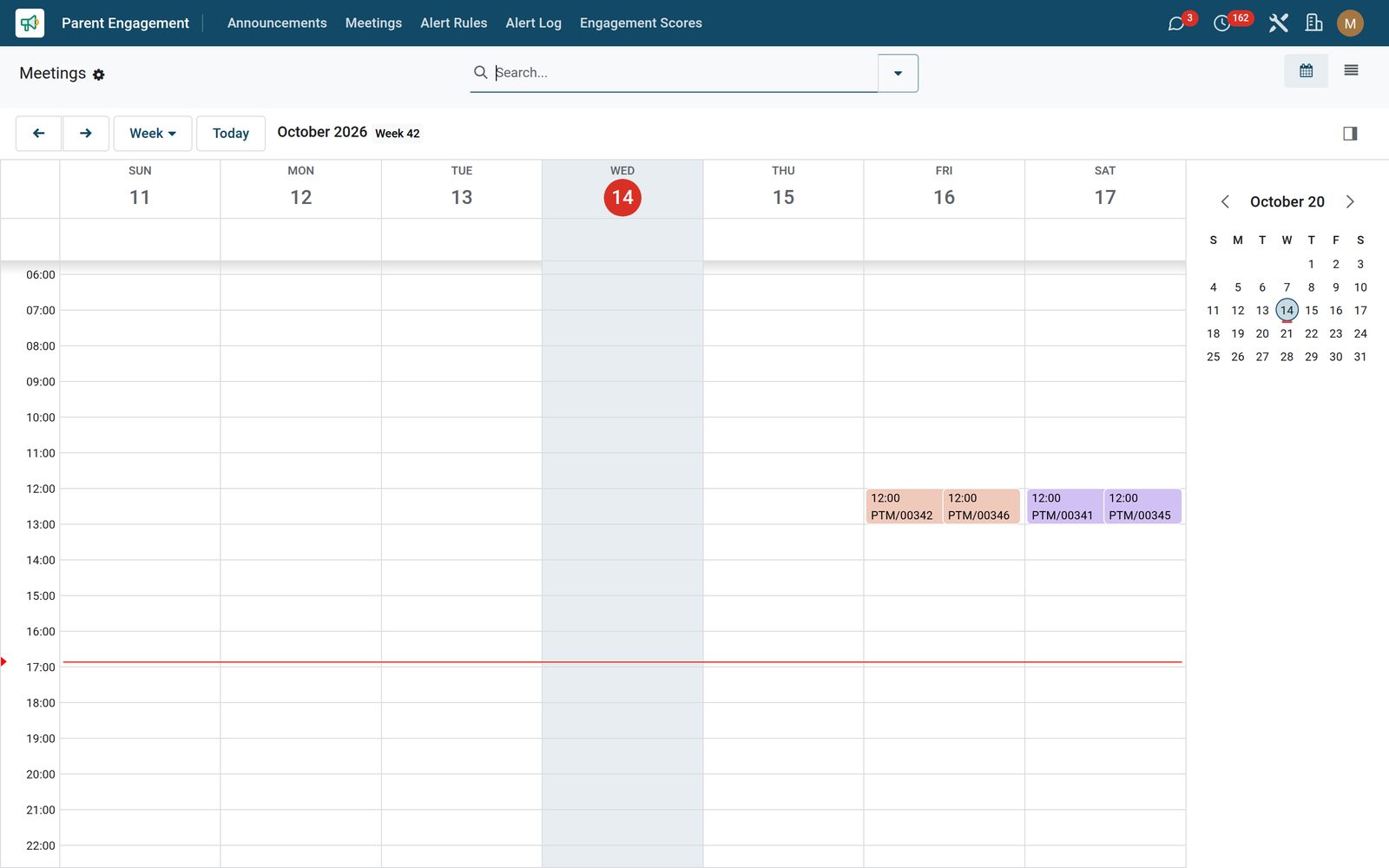This screenshot has width=1389, height=868.
Task: Pick the 28th in the mini calendar
Action: click(x=1287, y=357)
